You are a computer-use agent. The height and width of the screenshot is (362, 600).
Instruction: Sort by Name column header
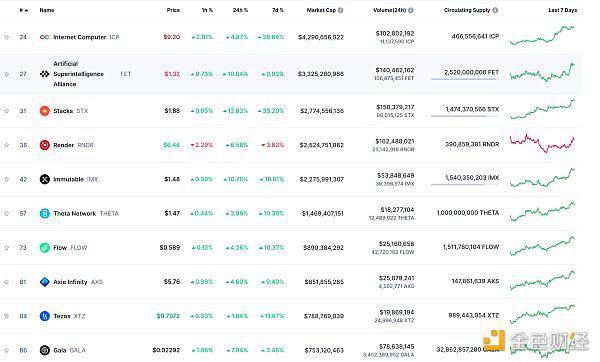[47, 10]
